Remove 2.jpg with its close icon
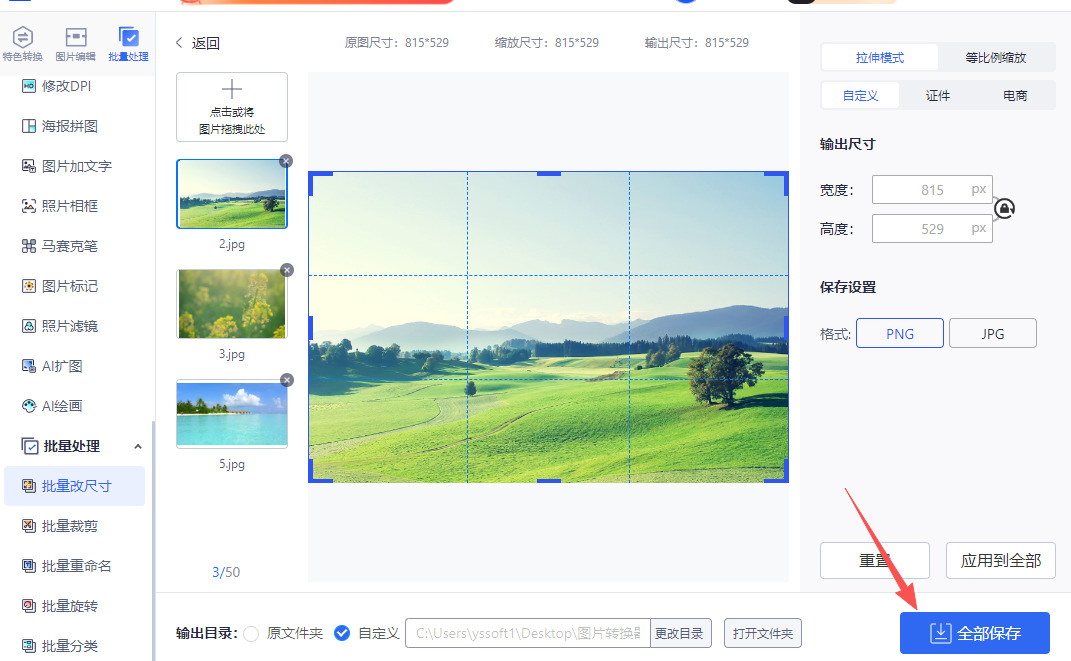1071x661 pixels. (x=286, y=160)
